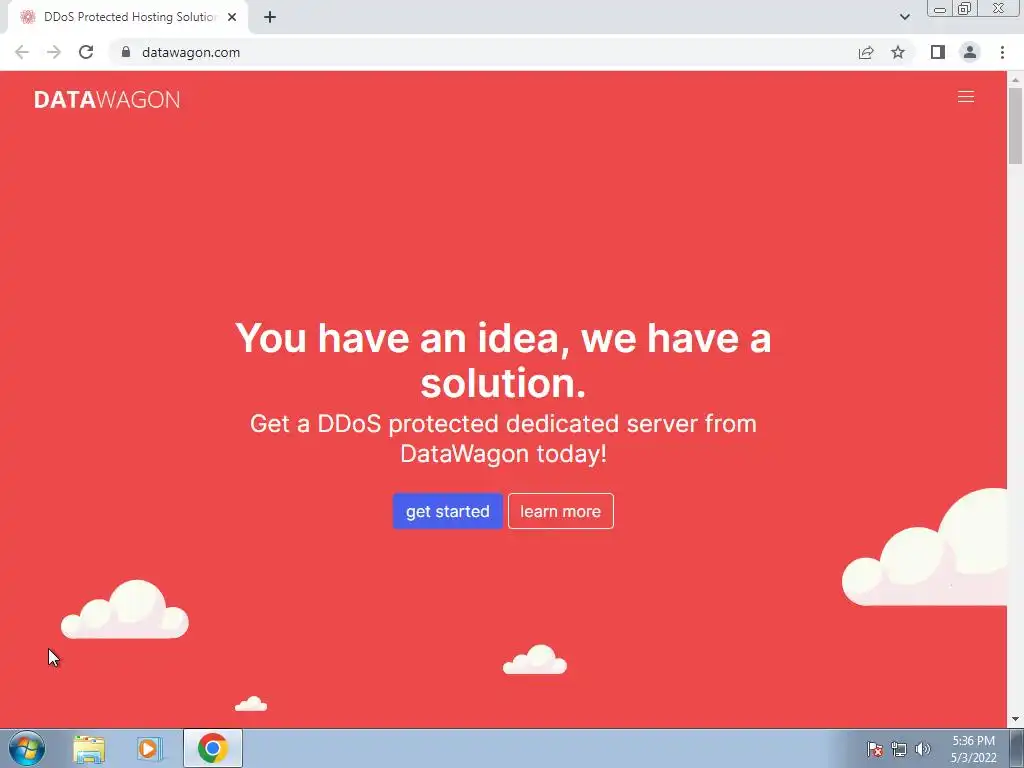This screenshot has width=1024, height=768.
Task: Open Chrome's three-dot menu
Action: coord(1002,52)
